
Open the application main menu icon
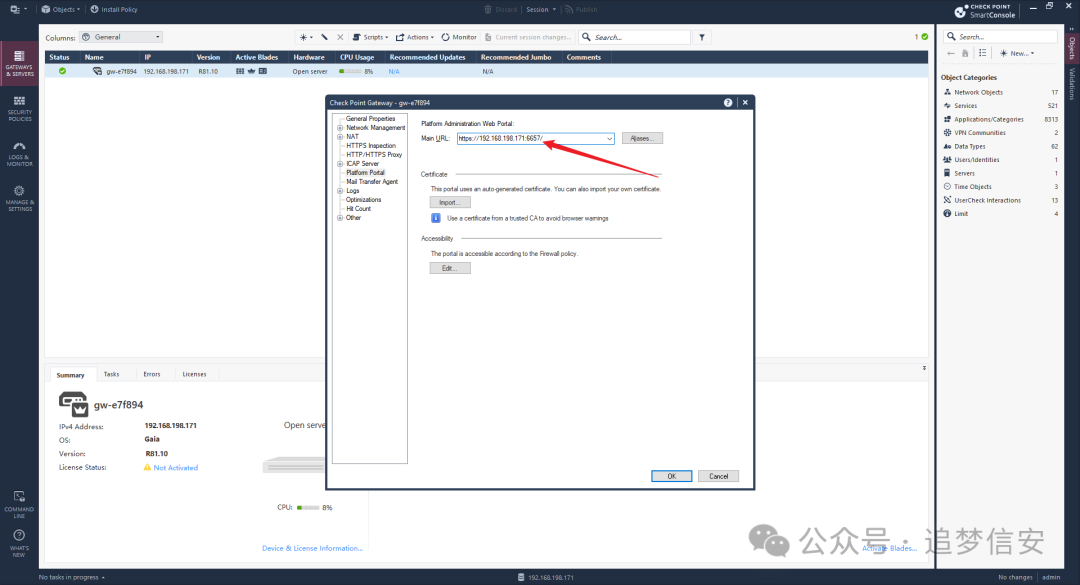(x=18, y=10)
